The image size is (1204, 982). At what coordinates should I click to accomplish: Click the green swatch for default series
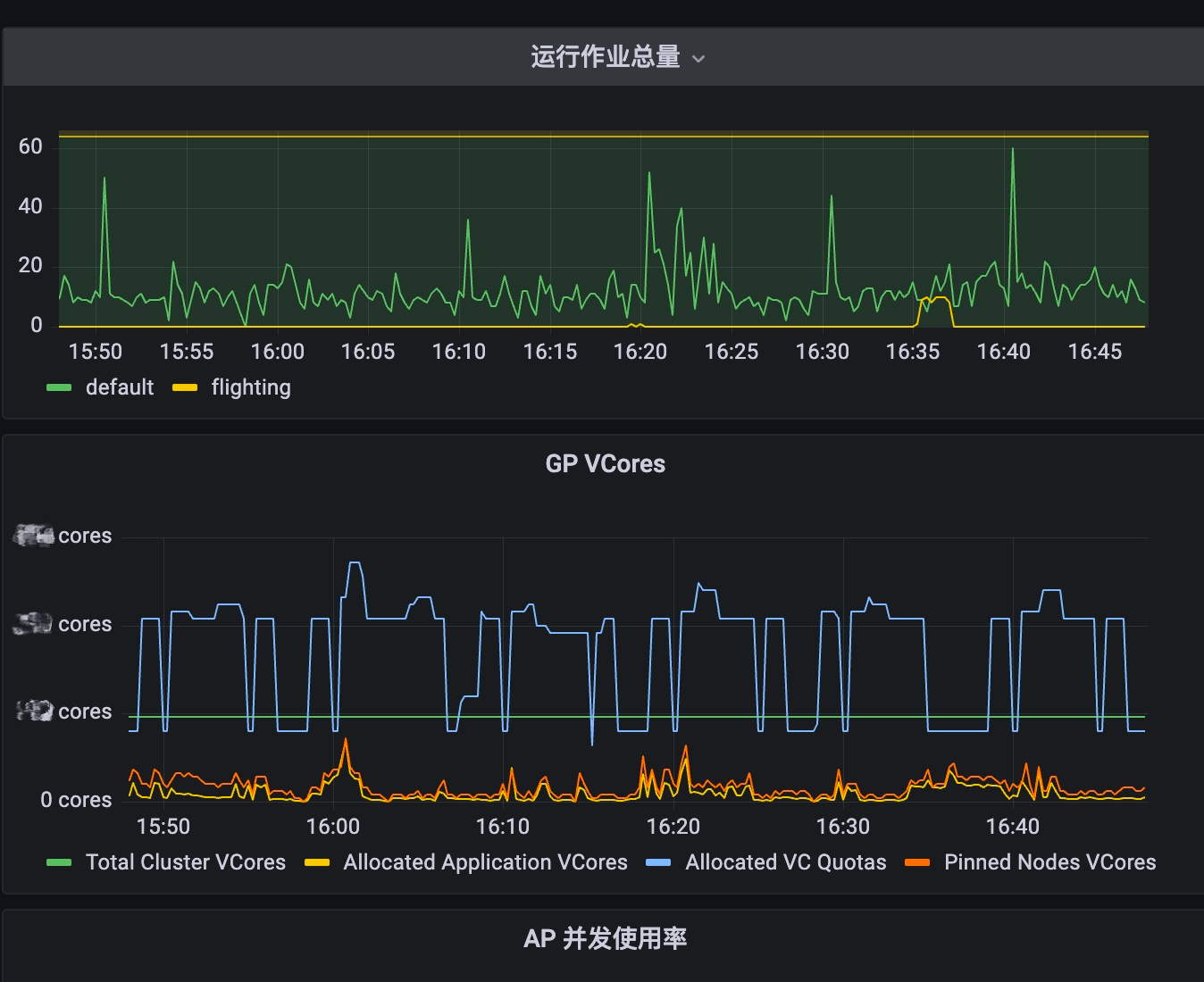click(x=59, y=387)
